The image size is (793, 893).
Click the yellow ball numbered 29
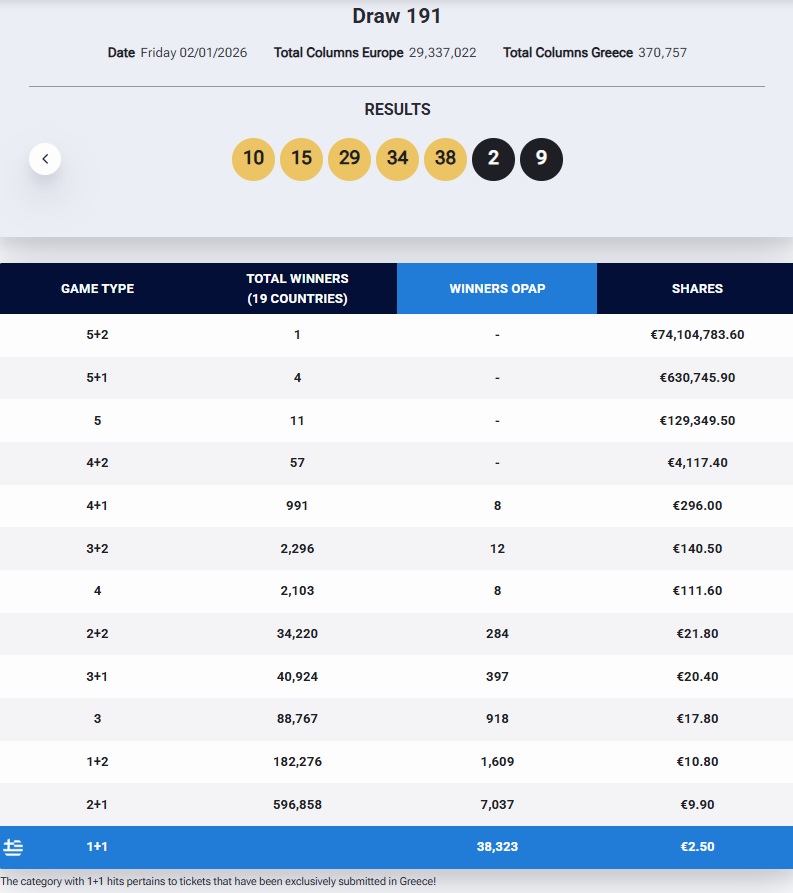point(349,159)
